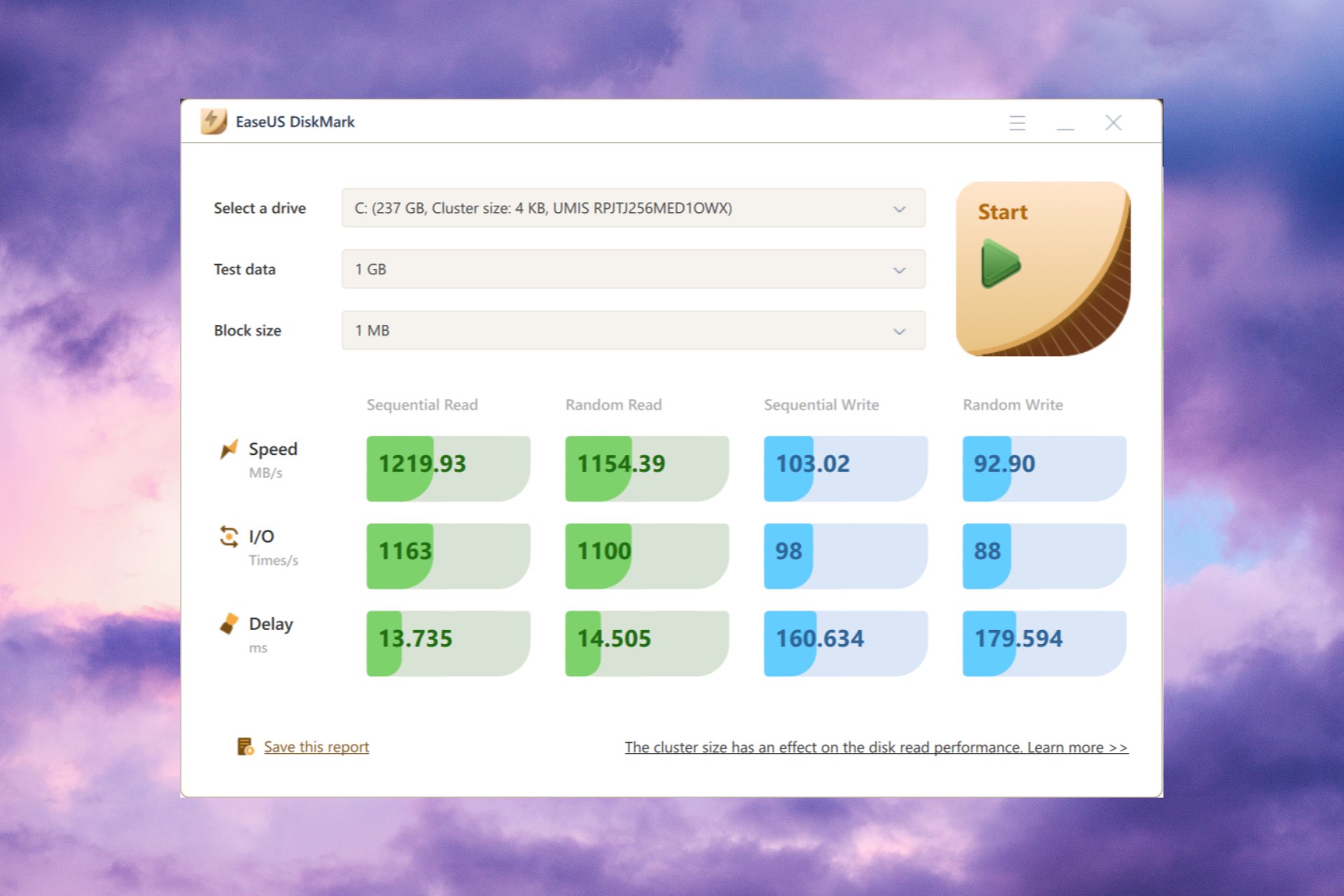
Task: Close the DiskMark window
Action: pos(1113,123)
